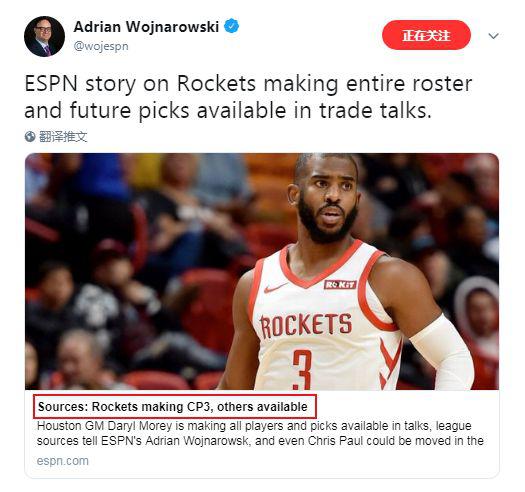Click tweet text line starting ESPN story
The width and height of the screenshot is (525, 492).
click(x=248, y=83)
